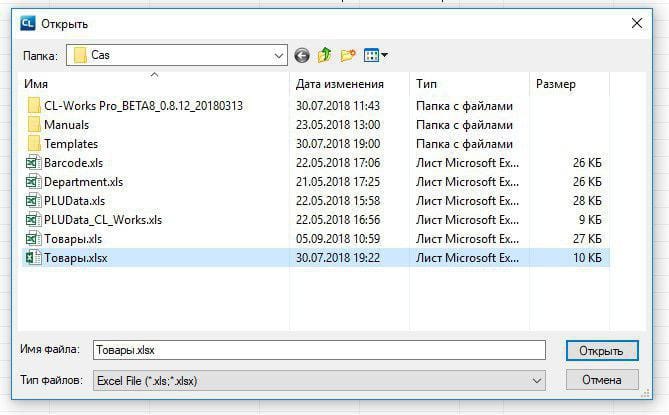Select the Templates folder icon
The height and width of the screenshot is (415, 669).
pos(34,144)
